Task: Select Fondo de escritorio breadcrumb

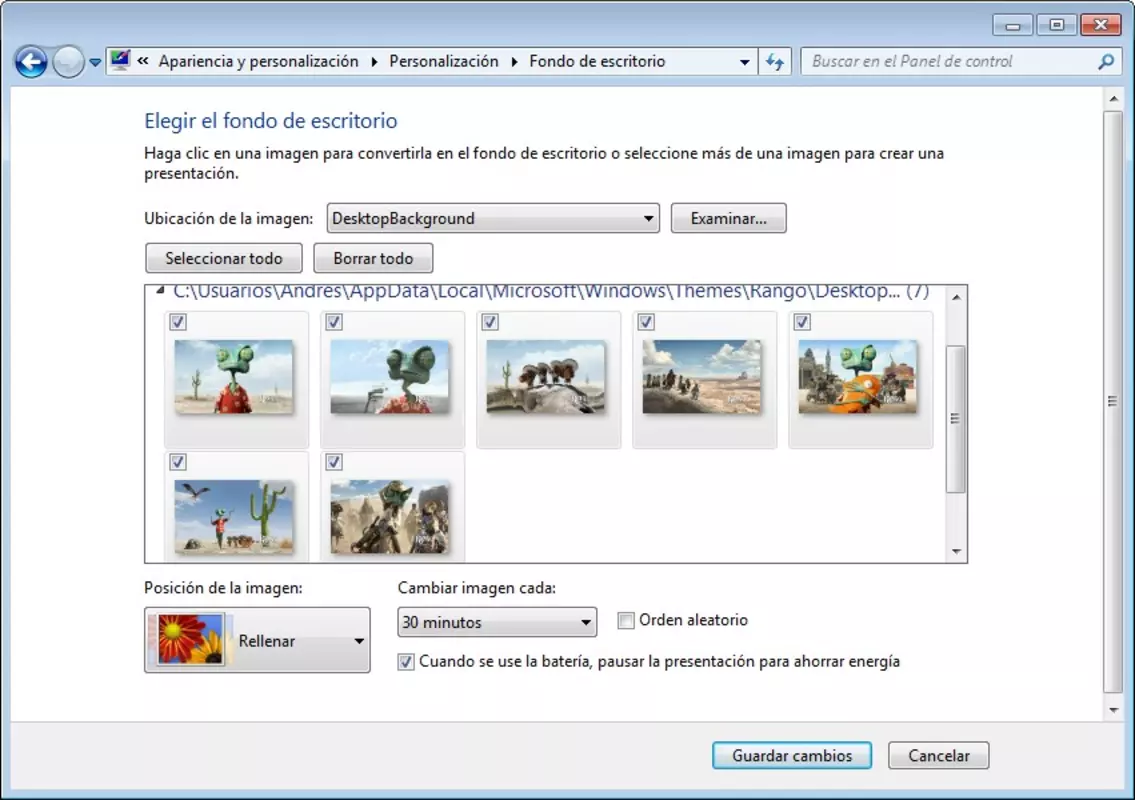Action: (597, 62)
